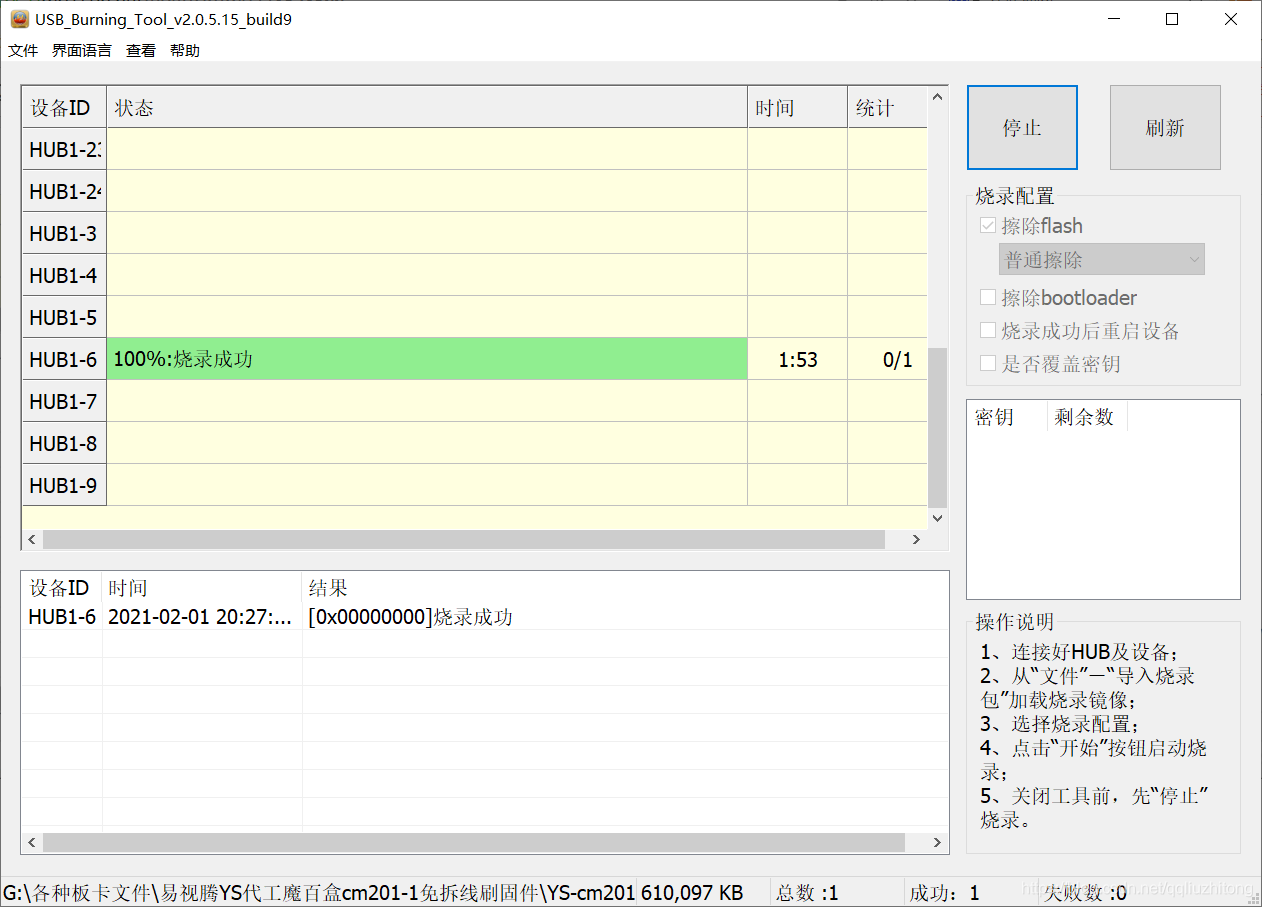Click the 停止 button to stop burning
The height and width of the screenshot is (907, 1262).
click(x=1022, y=127)
